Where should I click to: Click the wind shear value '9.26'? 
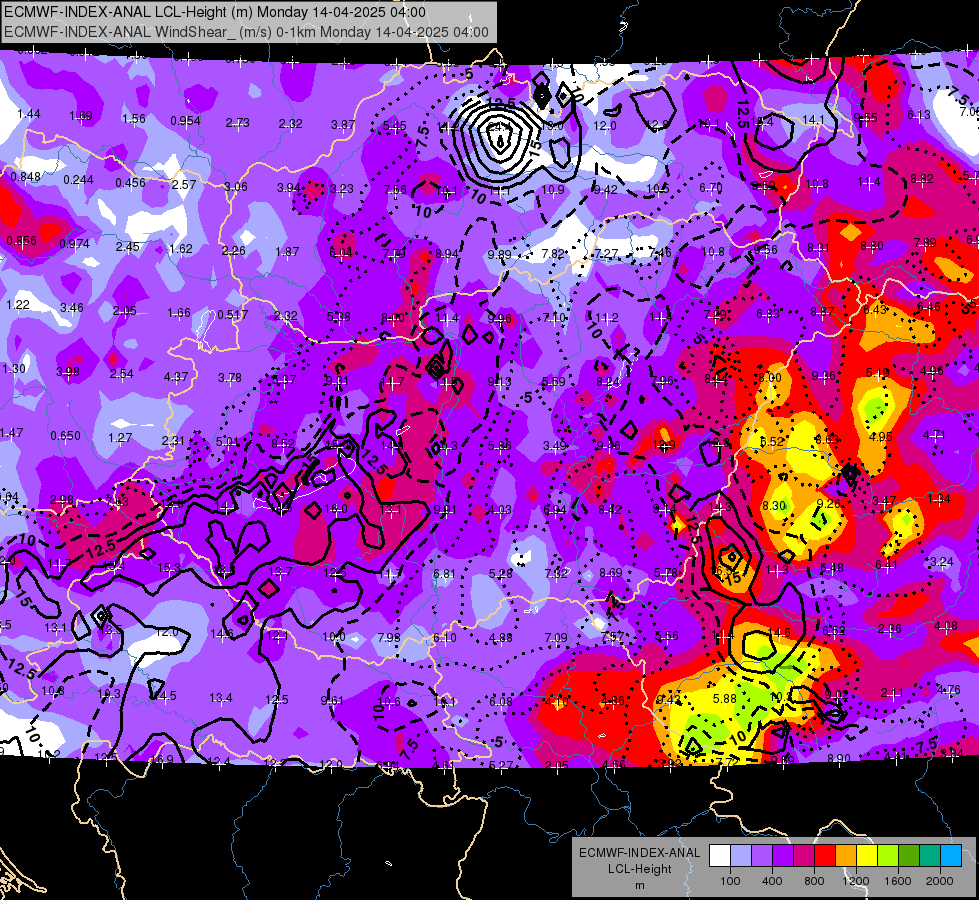(x=828, y=503)
